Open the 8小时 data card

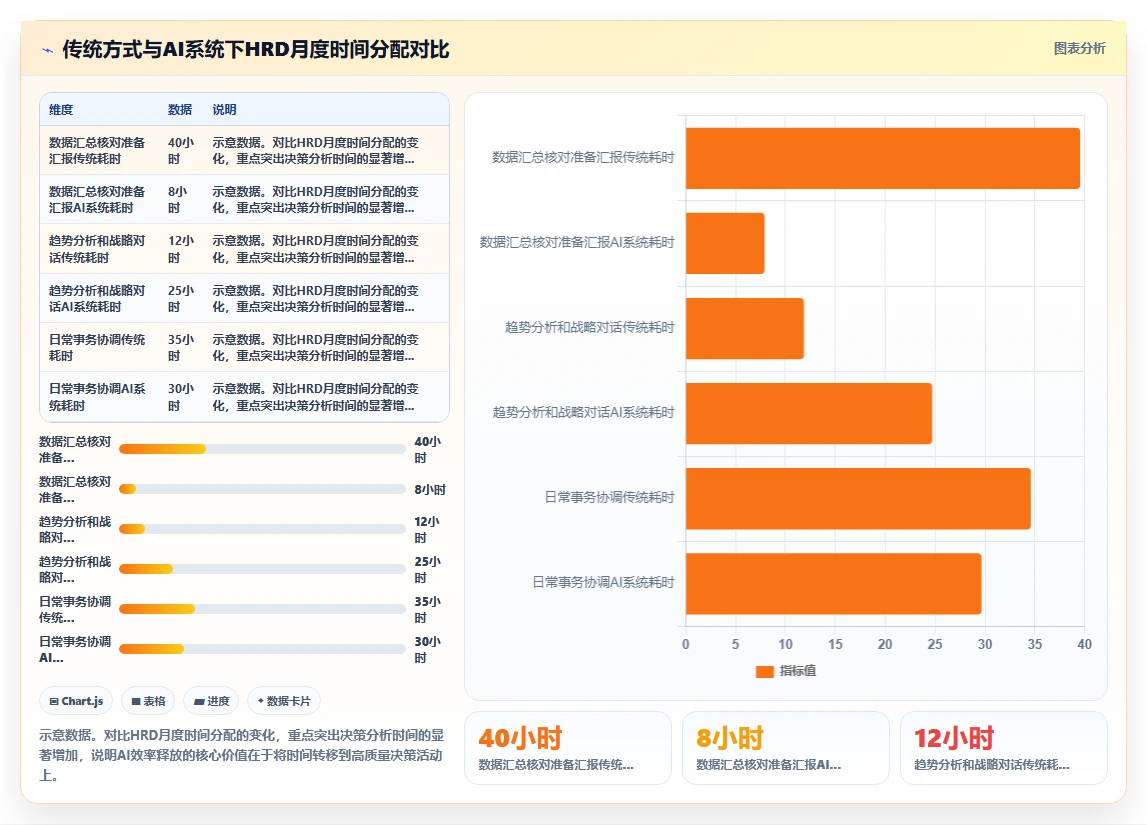tap(786, 748)
